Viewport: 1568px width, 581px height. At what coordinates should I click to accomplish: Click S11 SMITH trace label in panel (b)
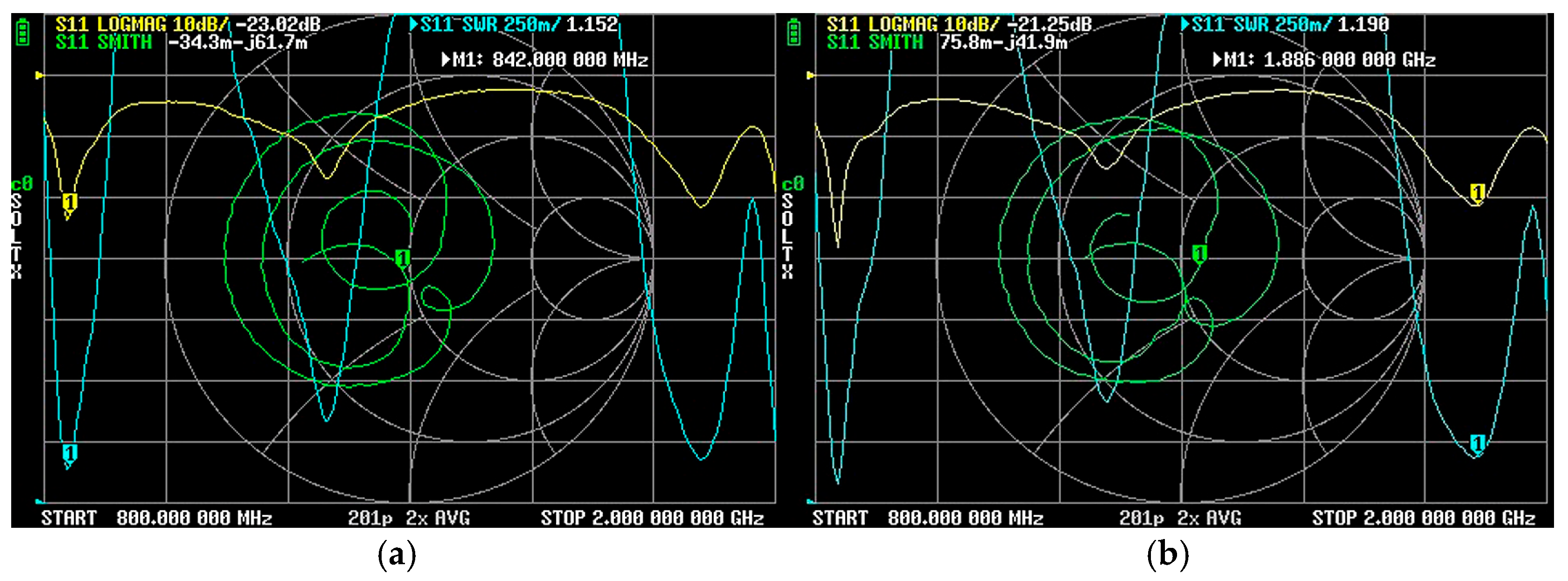[875, 42]
